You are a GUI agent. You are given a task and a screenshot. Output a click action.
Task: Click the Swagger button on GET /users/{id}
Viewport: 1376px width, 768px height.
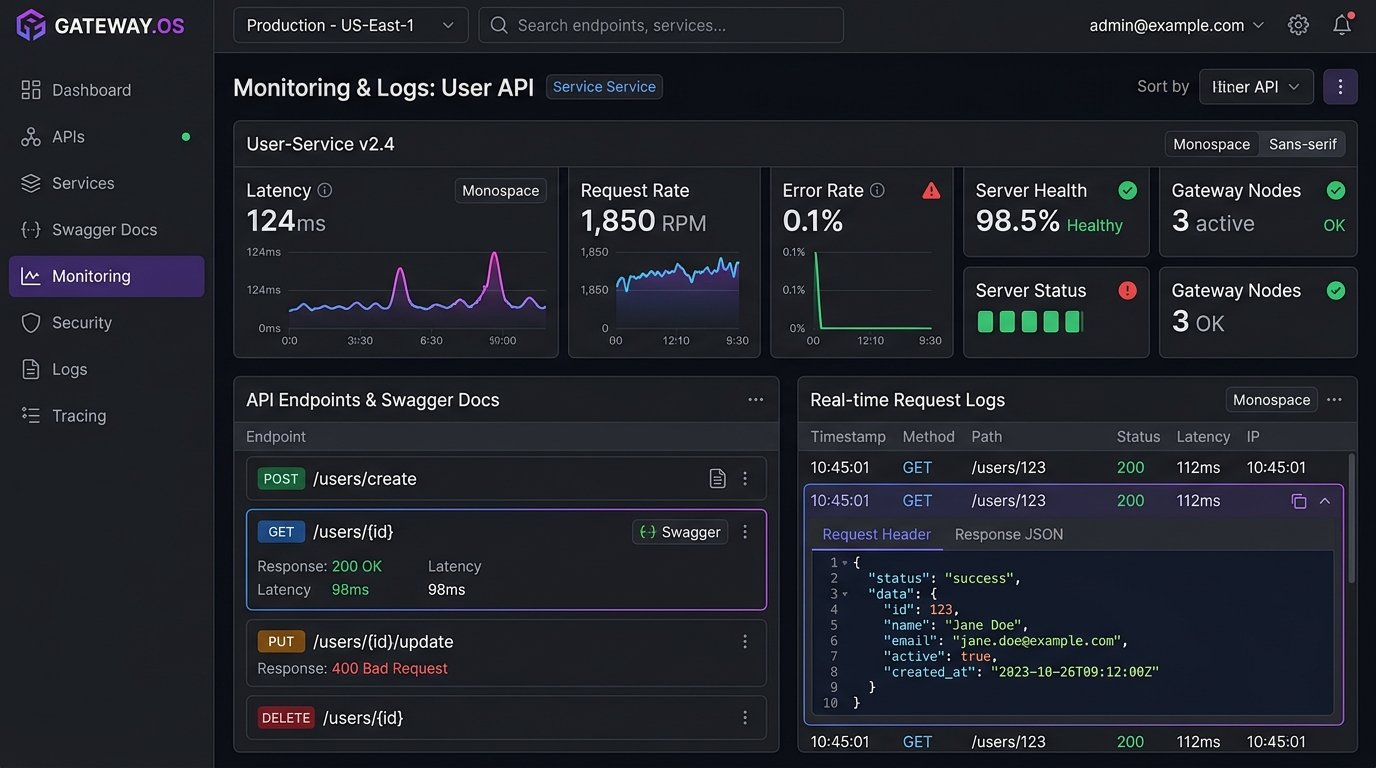point(680,532)
